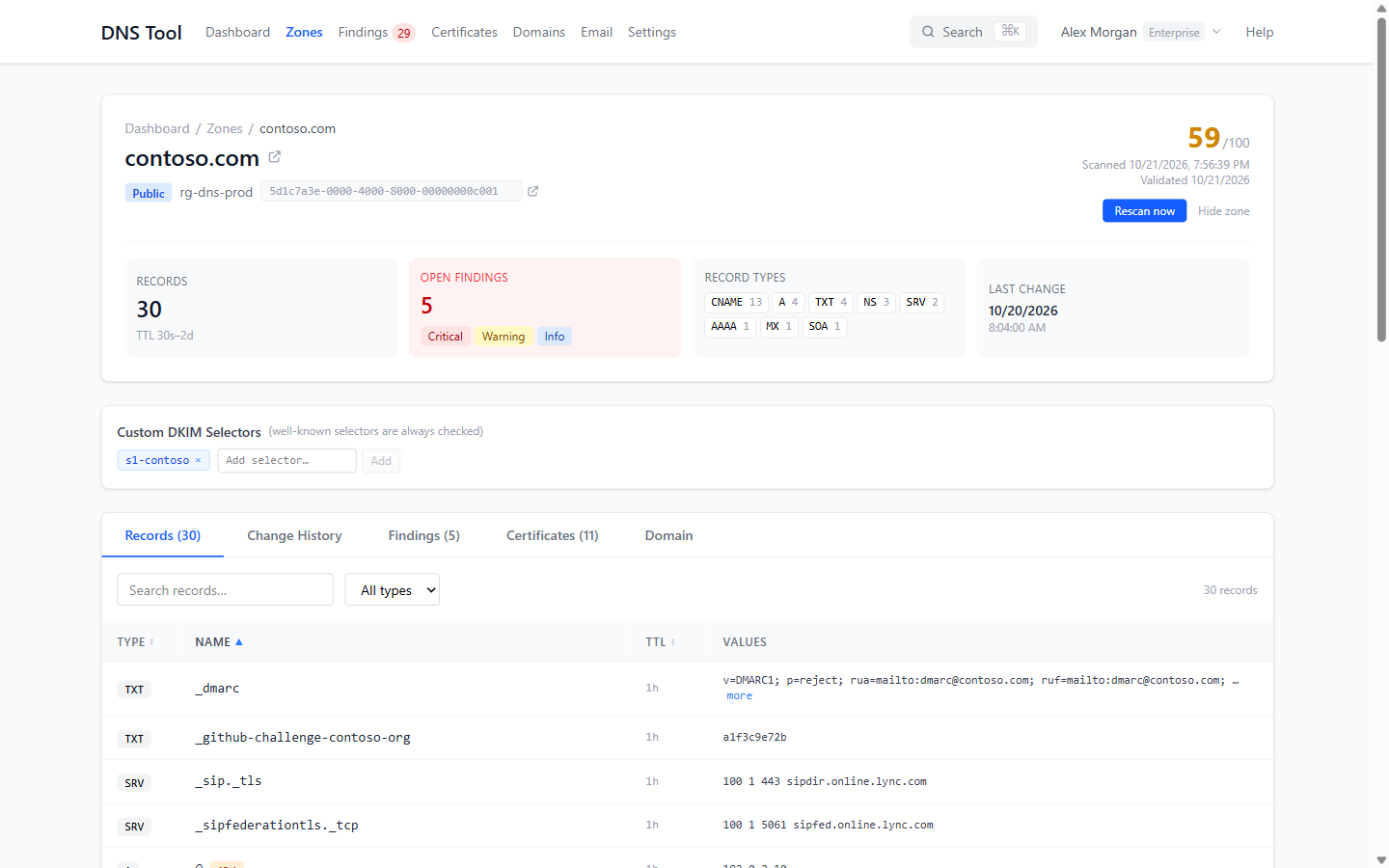
Task: Focus the header Search box
Action: (x=973, y=32)
